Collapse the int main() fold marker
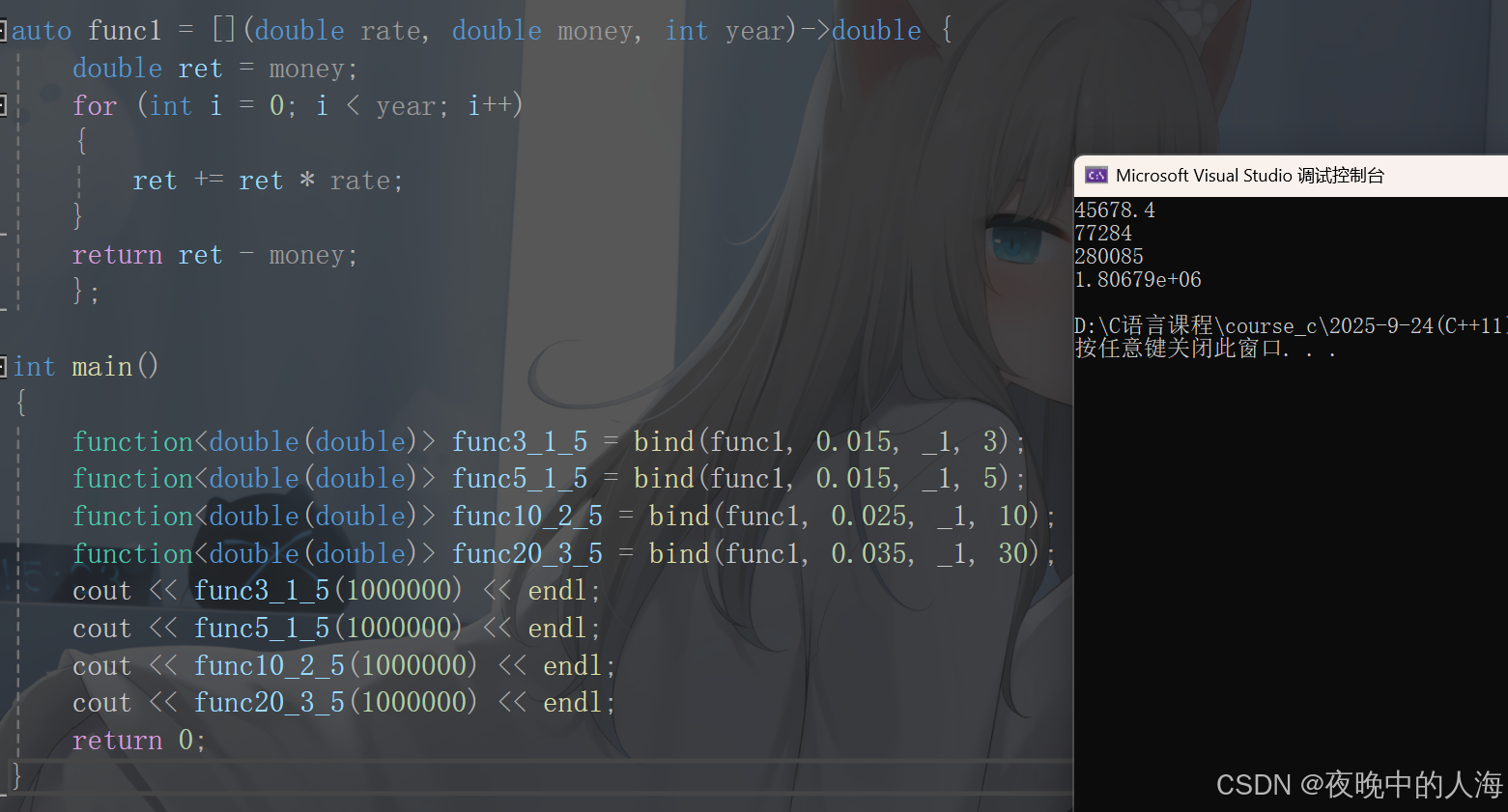Image resolution: width=1508 pixels, height=812 pixels. pos(3,367)
